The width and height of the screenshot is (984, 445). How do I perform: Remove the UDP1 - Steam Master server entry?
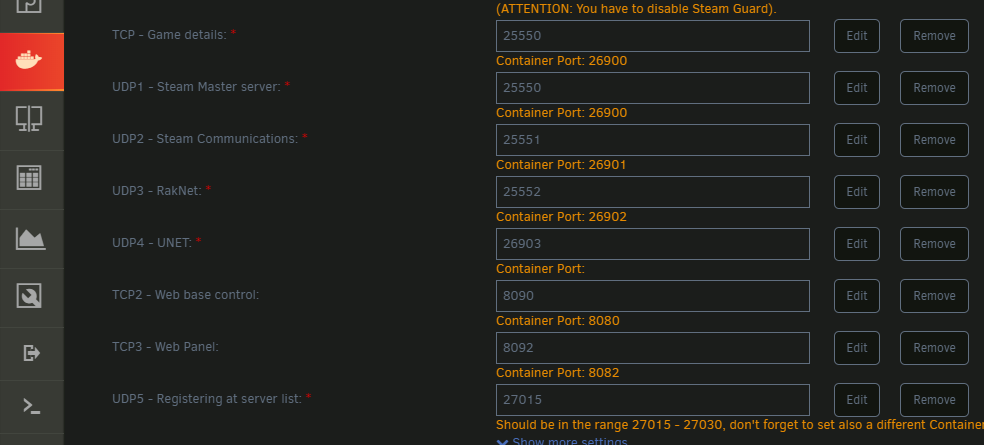934,88
